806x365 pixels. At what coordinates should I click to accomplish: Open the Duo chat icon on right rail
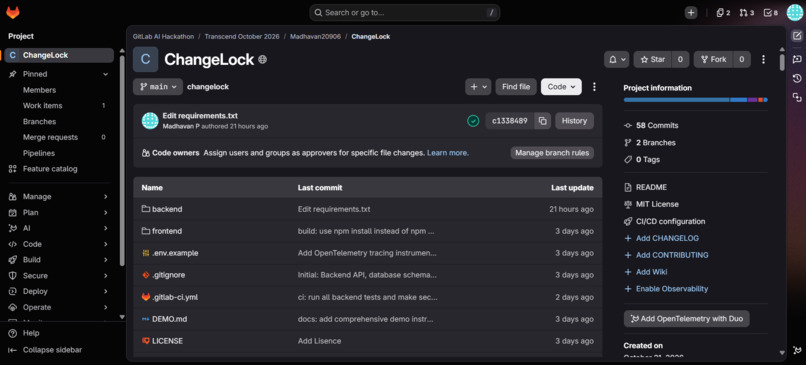tap(797, 59)
